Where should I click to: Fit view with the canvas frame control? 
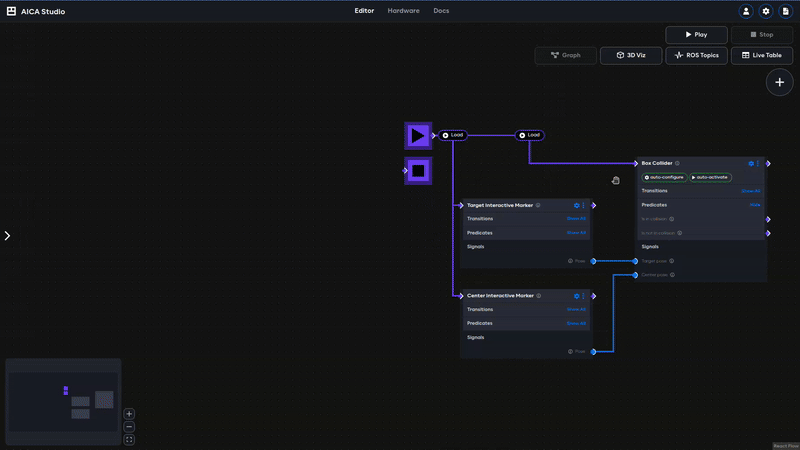pos(129,439)
